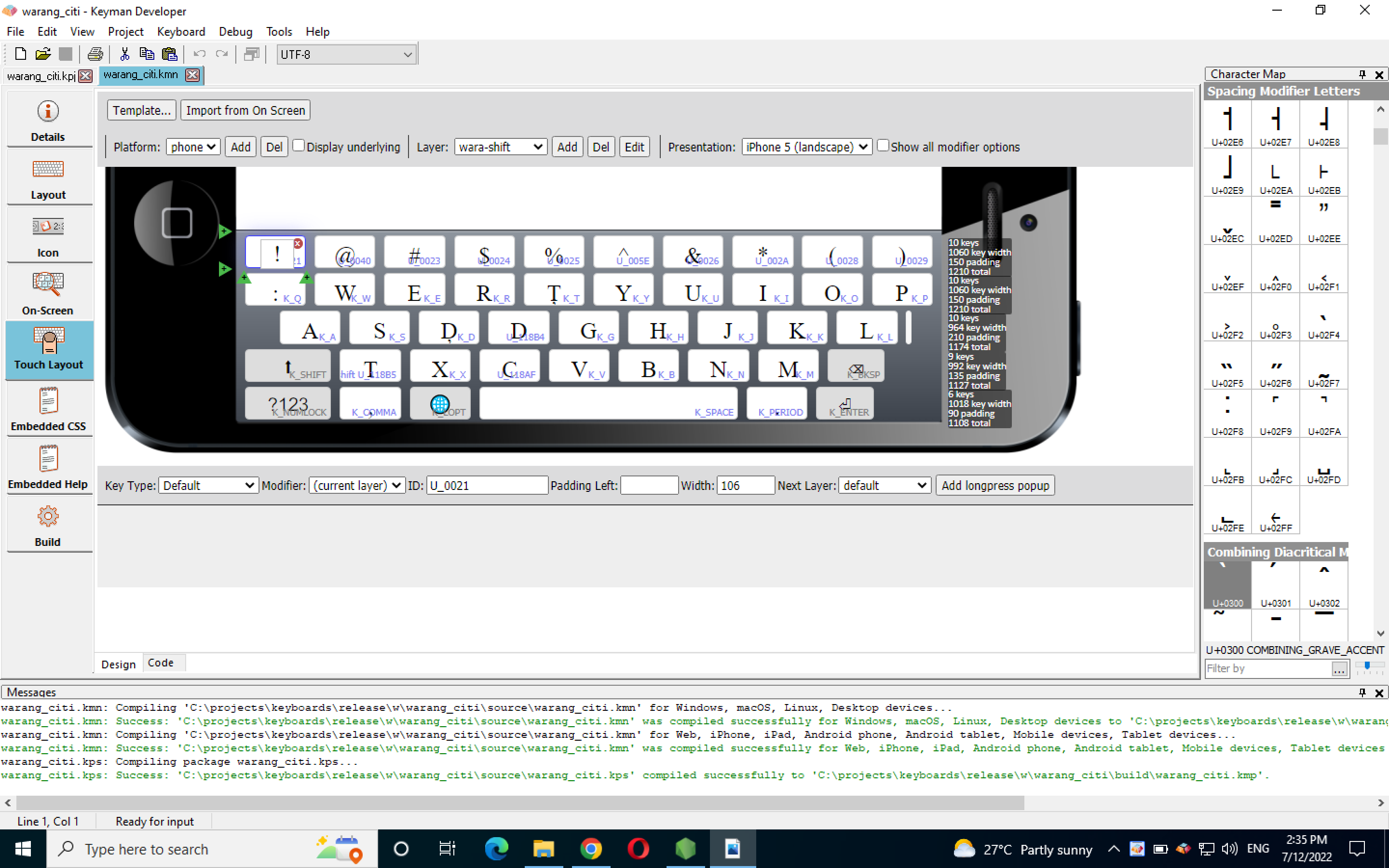Open the Platform dropdown
Viewport: 1389px width, 868px height.
pos(193,147)
